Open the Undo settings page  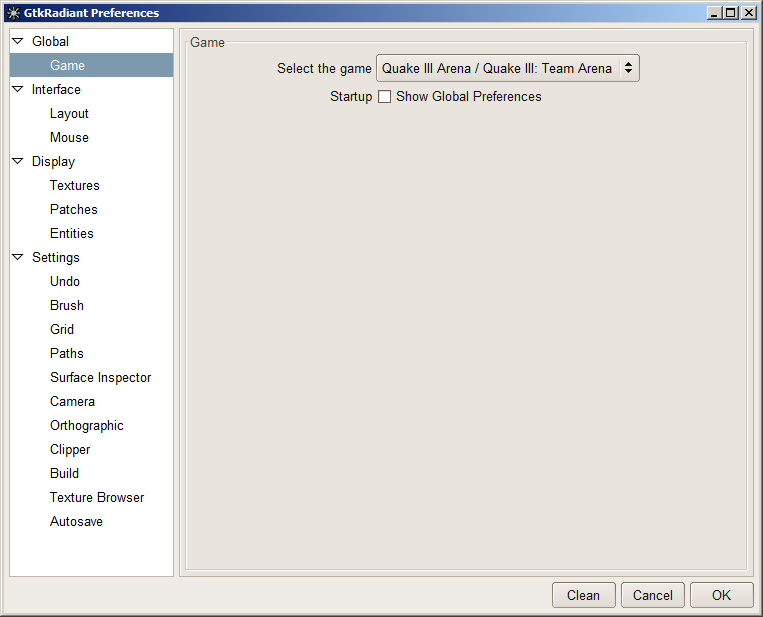coord(65,281)
